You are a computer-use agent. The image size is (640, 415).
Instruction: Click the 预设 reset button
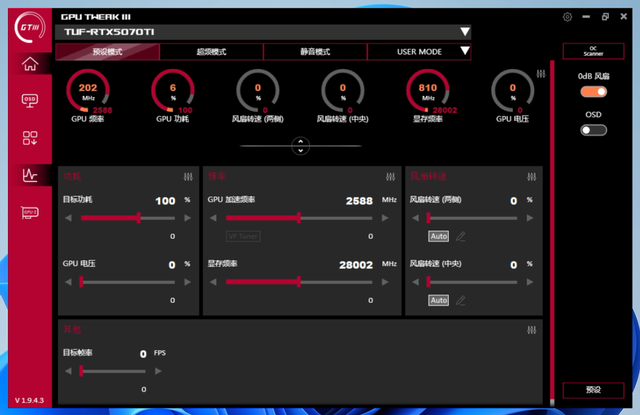pos(593,390)
